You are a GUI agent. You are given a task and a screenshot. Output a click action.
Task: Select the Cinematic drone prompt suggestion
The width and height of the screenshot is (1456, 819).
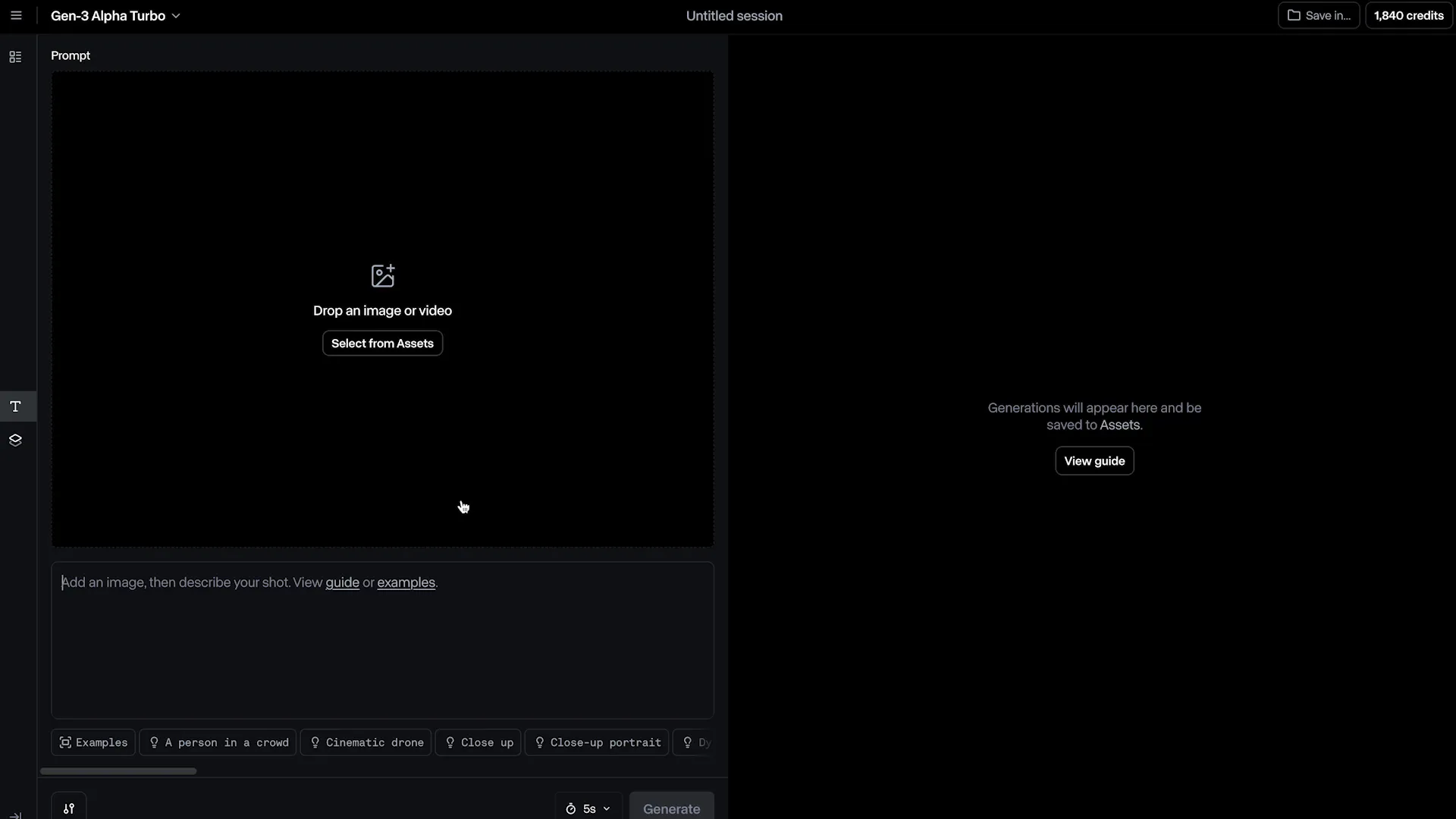click(366, 742)
